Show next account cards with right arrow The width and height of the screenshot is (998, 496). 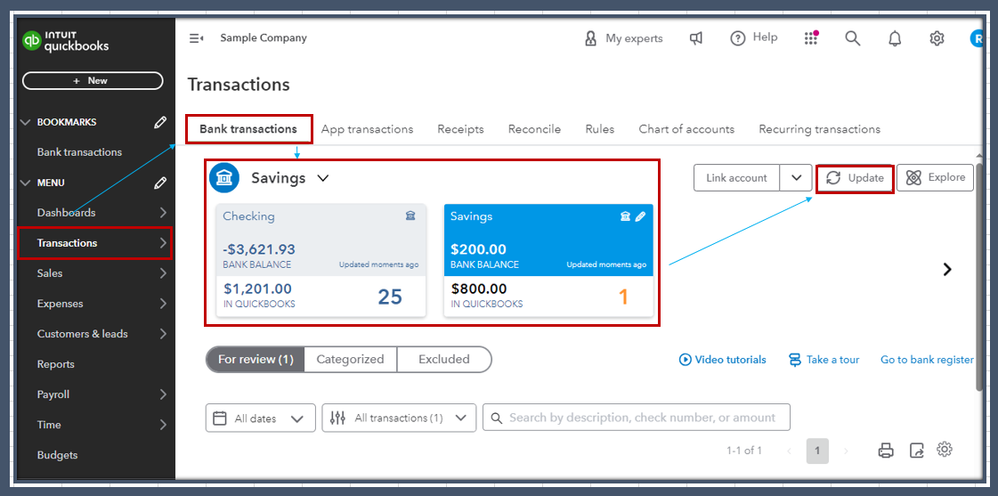tap(947, 269)
